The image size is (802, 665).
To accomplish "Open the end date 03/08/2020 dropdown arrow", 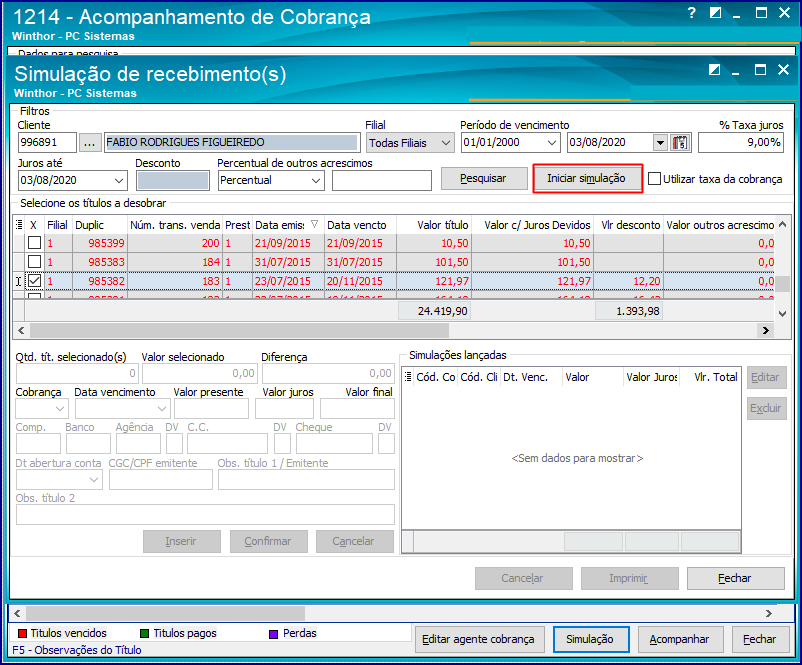I will pyautogui.click(x=660, y=143).
